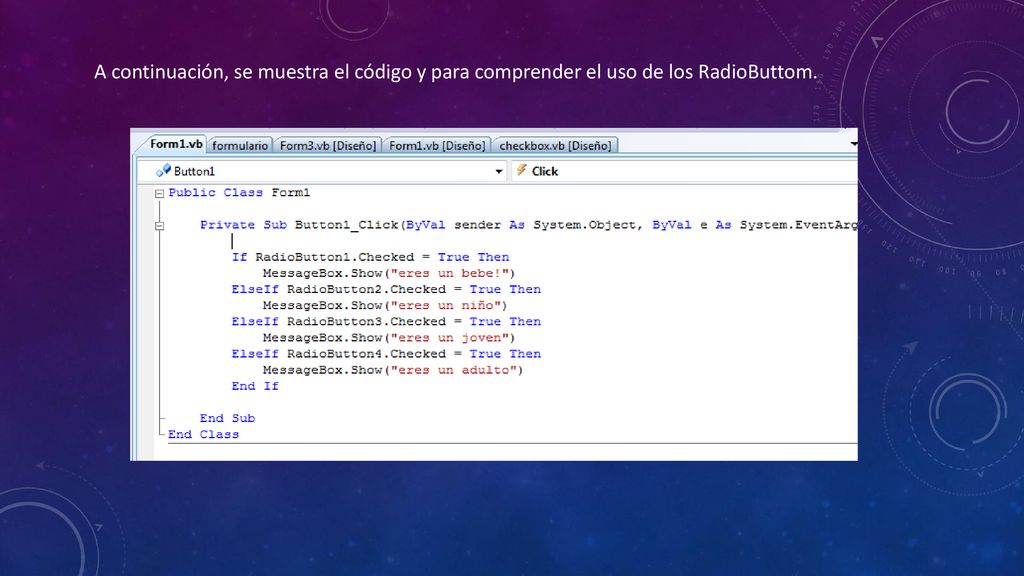The height and width of the screenshot is (576, 1024).
Task: Click the RadioButton2.Checked line
Action: pyautogui.click(x=386, y=289)
